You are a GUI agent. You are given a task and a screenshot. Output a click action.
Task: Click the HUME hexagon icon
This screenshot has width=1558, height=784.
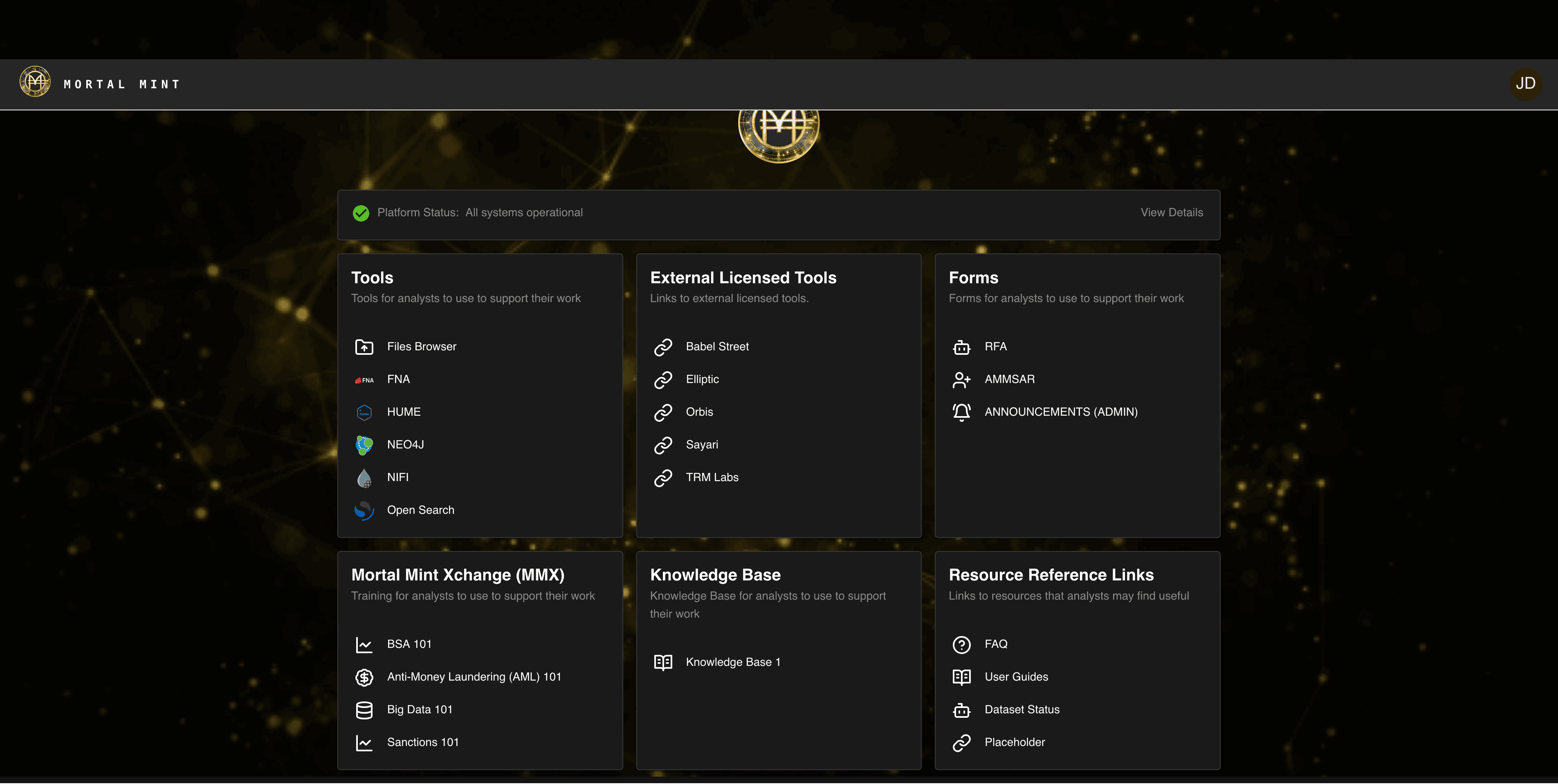pos(364,412)
